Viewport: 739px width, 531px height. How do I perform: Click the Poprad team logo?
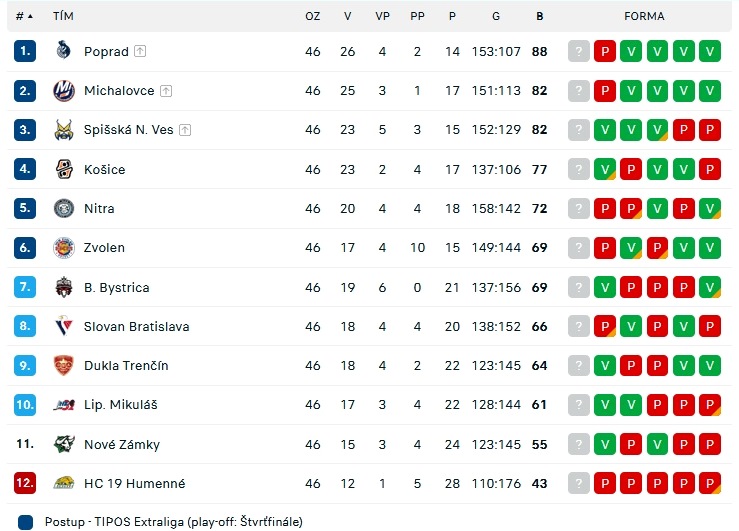click(63, 50)
